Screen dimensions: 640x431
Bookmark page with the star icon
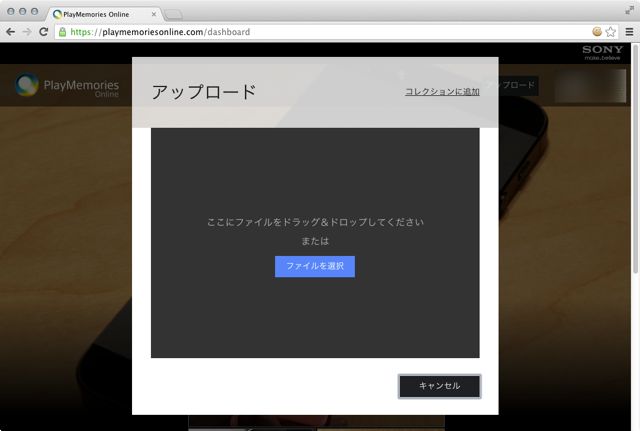coord(611,32)
